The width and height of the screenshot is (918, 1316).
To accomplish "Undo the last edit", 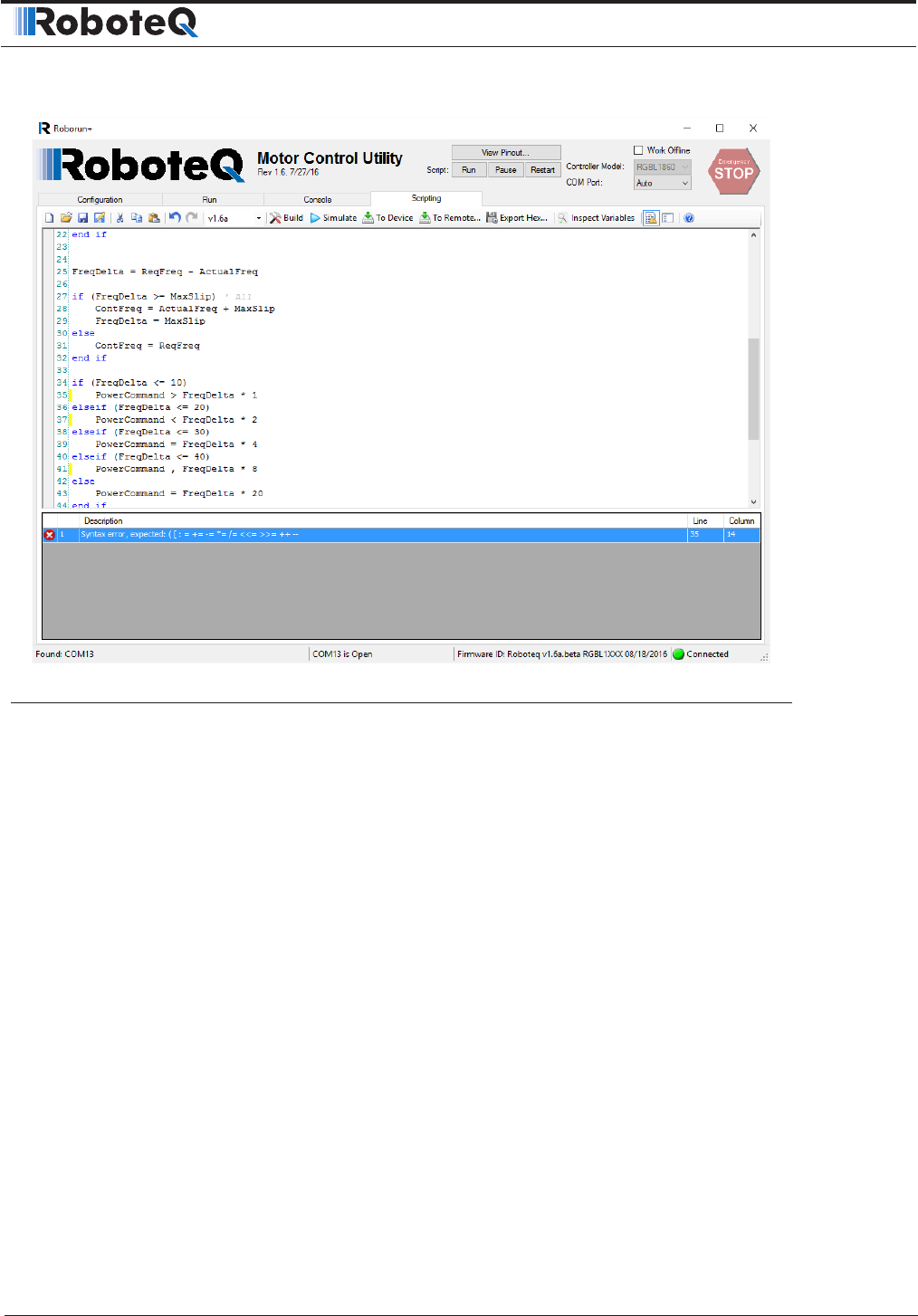I will 175,218.
